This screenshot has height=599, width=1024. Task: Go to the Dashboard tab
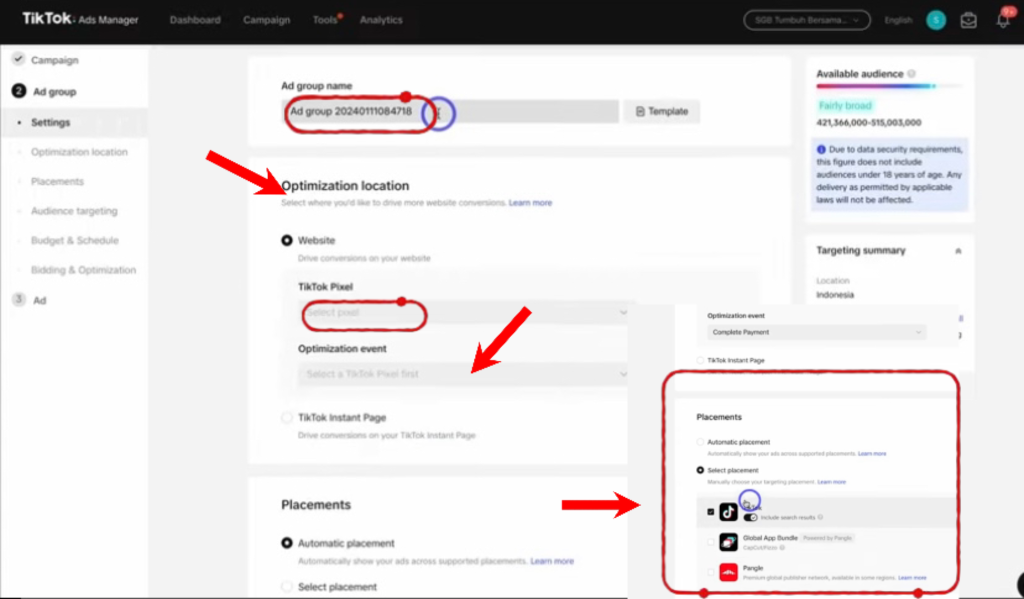[194, 20]
